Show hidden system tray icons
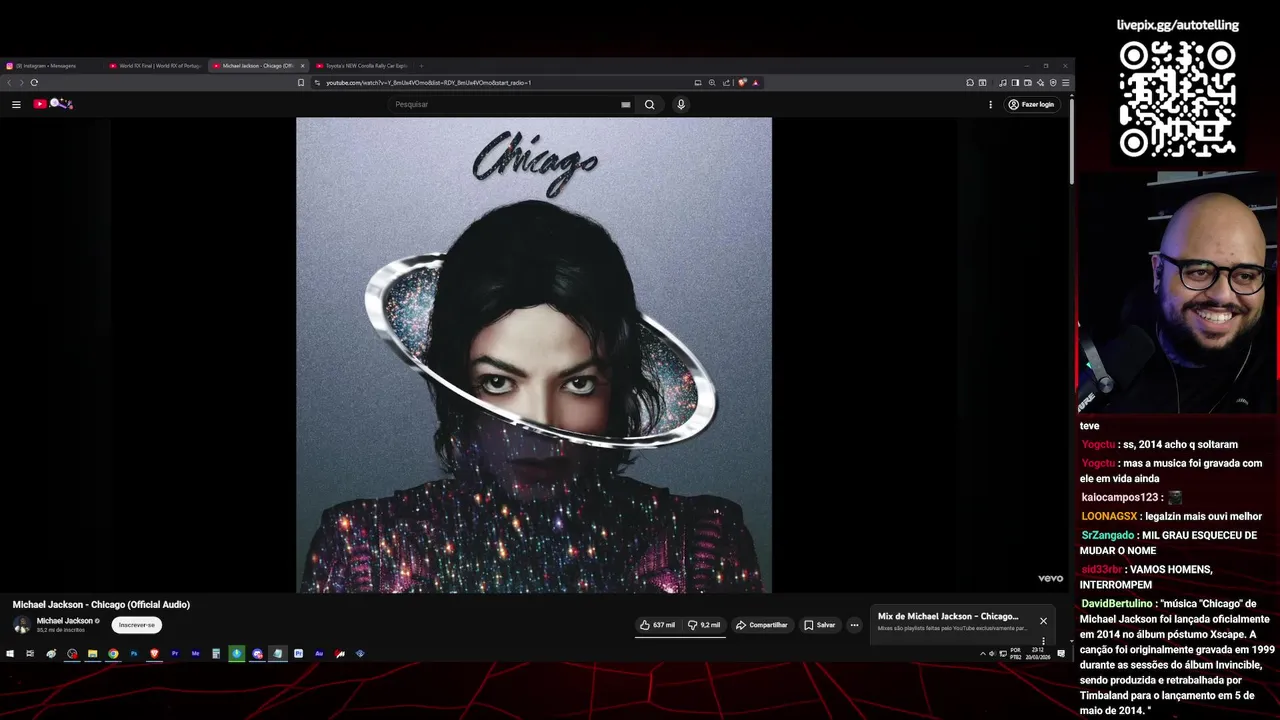 pyautogui.click(x=982, y=654)
